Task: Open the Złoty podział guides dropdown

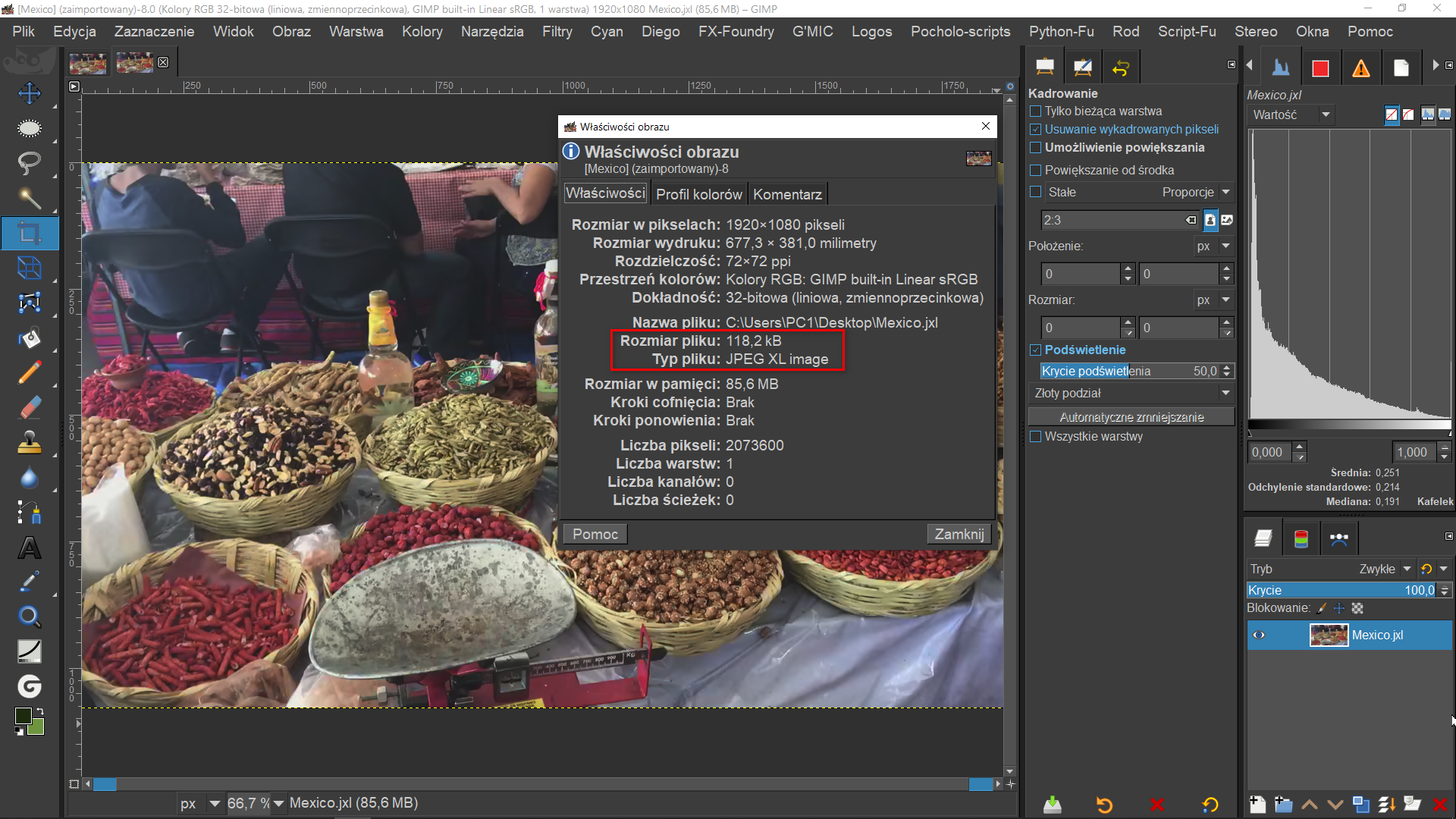Action: (1130, 393)
